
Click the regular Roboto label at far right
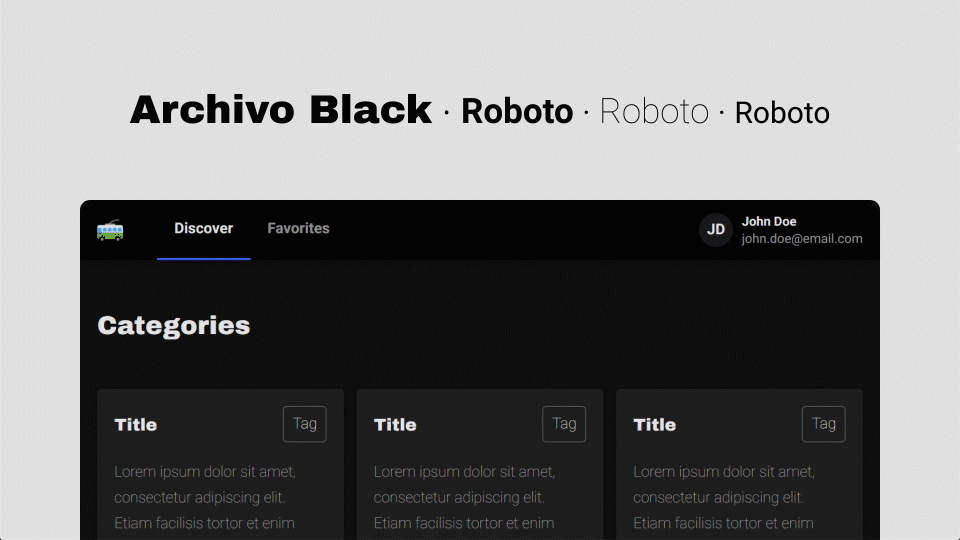tap(782, 113)
